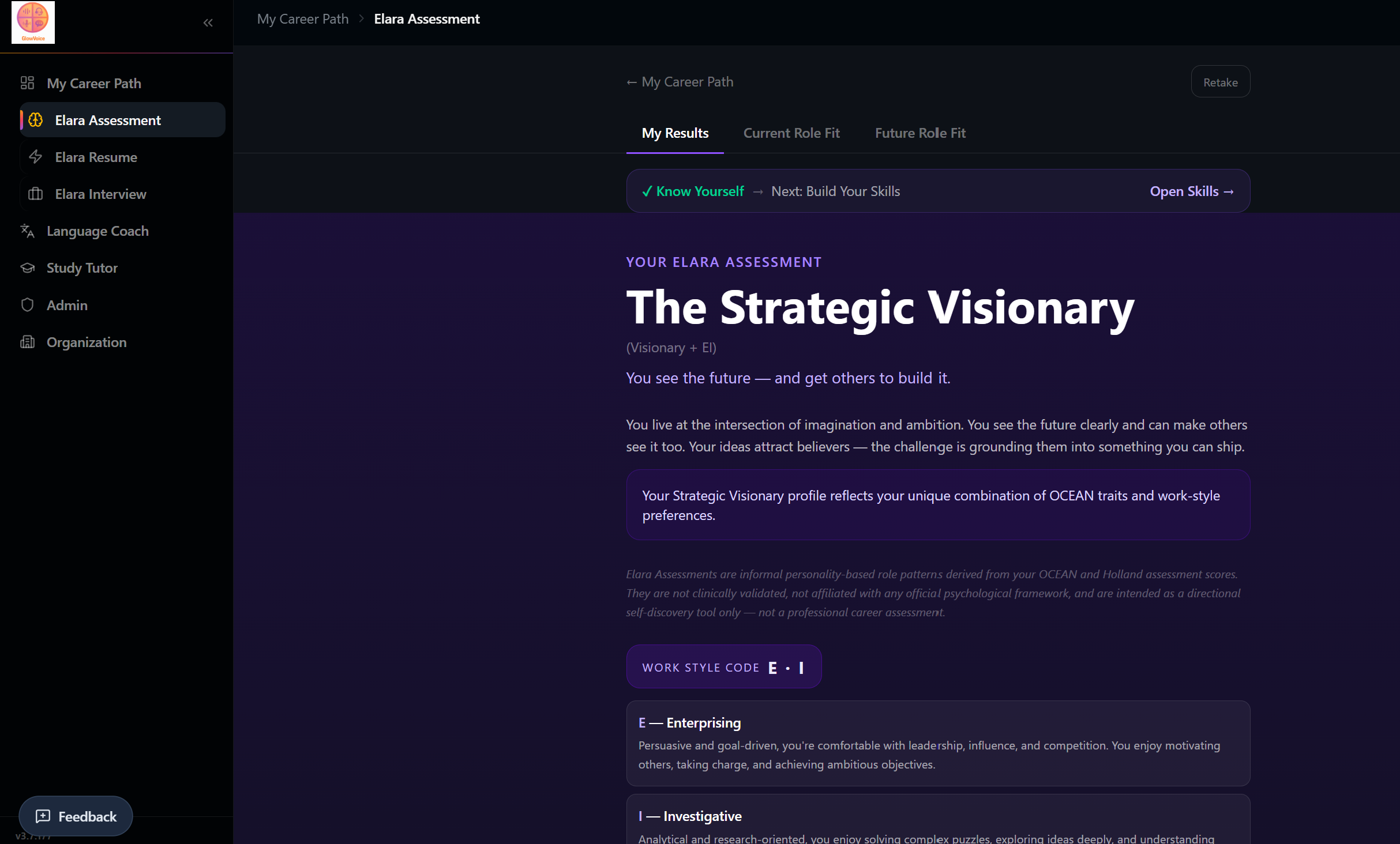
Task: Switch to the Future Role Fit tab
Action: point(920,133)
